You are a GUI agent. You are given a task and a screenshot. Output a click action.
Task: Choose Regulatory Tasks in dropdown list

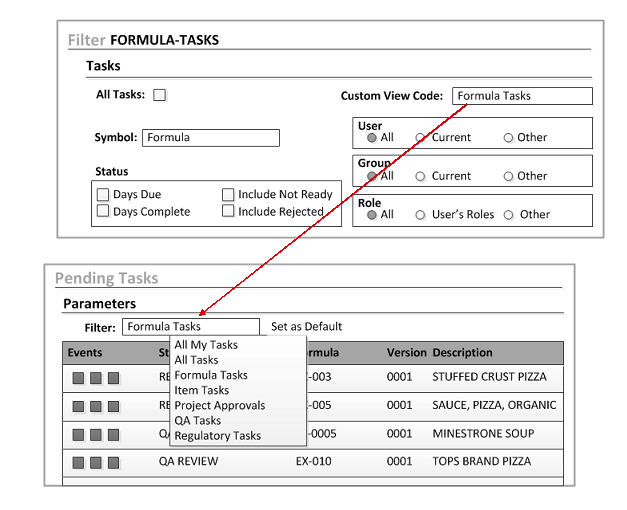[x=217, y=436]
